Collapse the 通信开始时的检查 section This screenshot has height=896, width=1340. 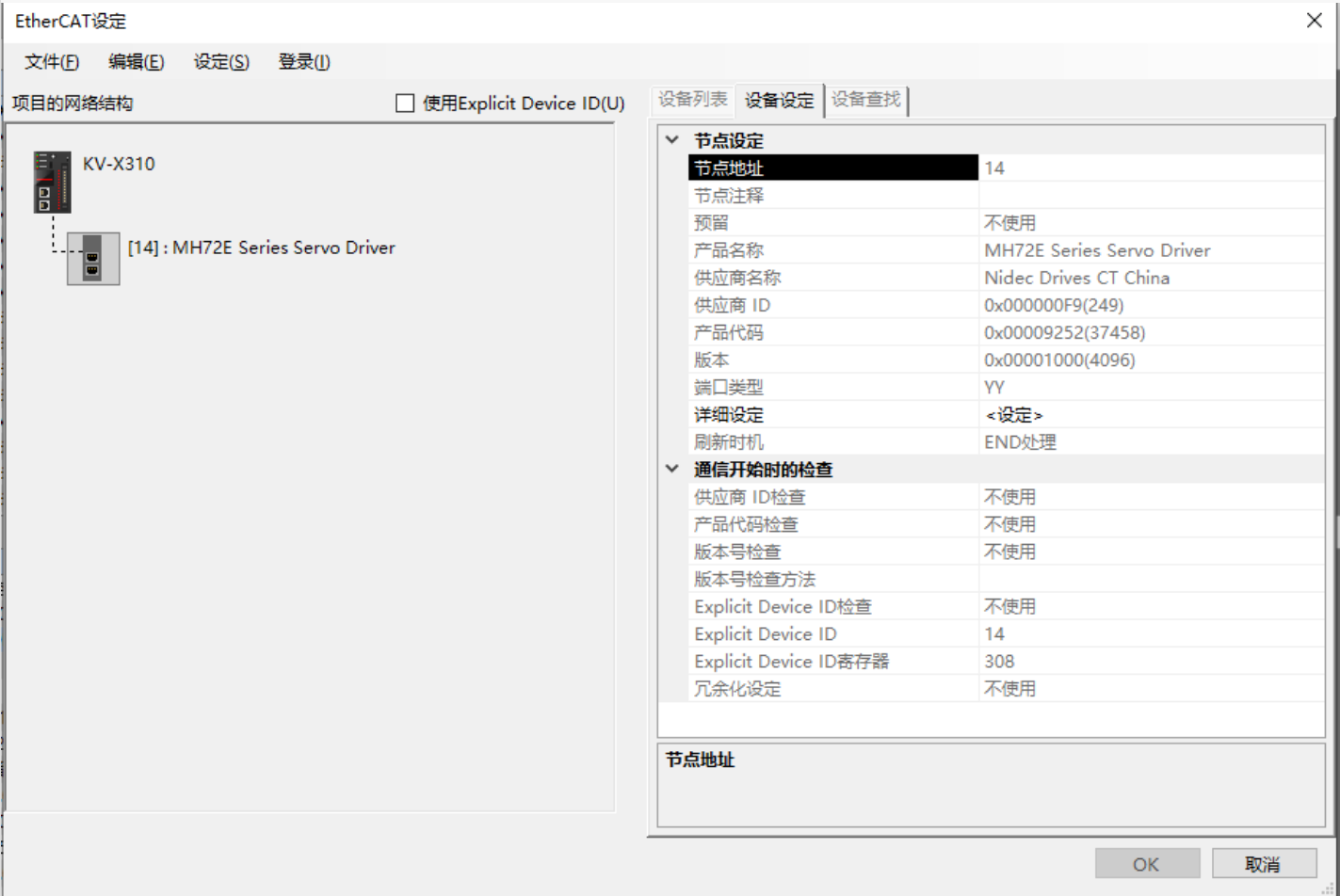(x=672, y=469)
